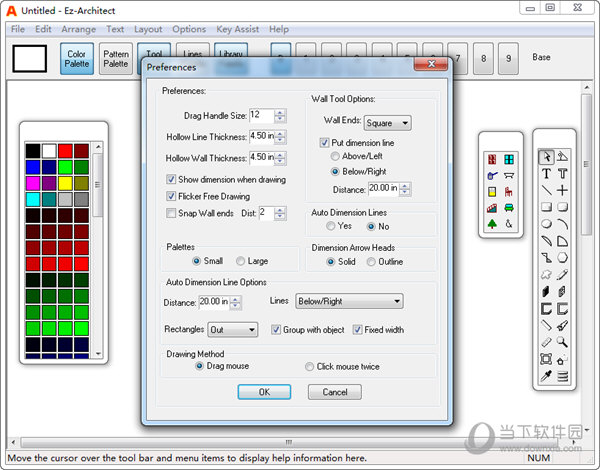
Task: Open the Arrange menu
Action: tap(78, 29)
